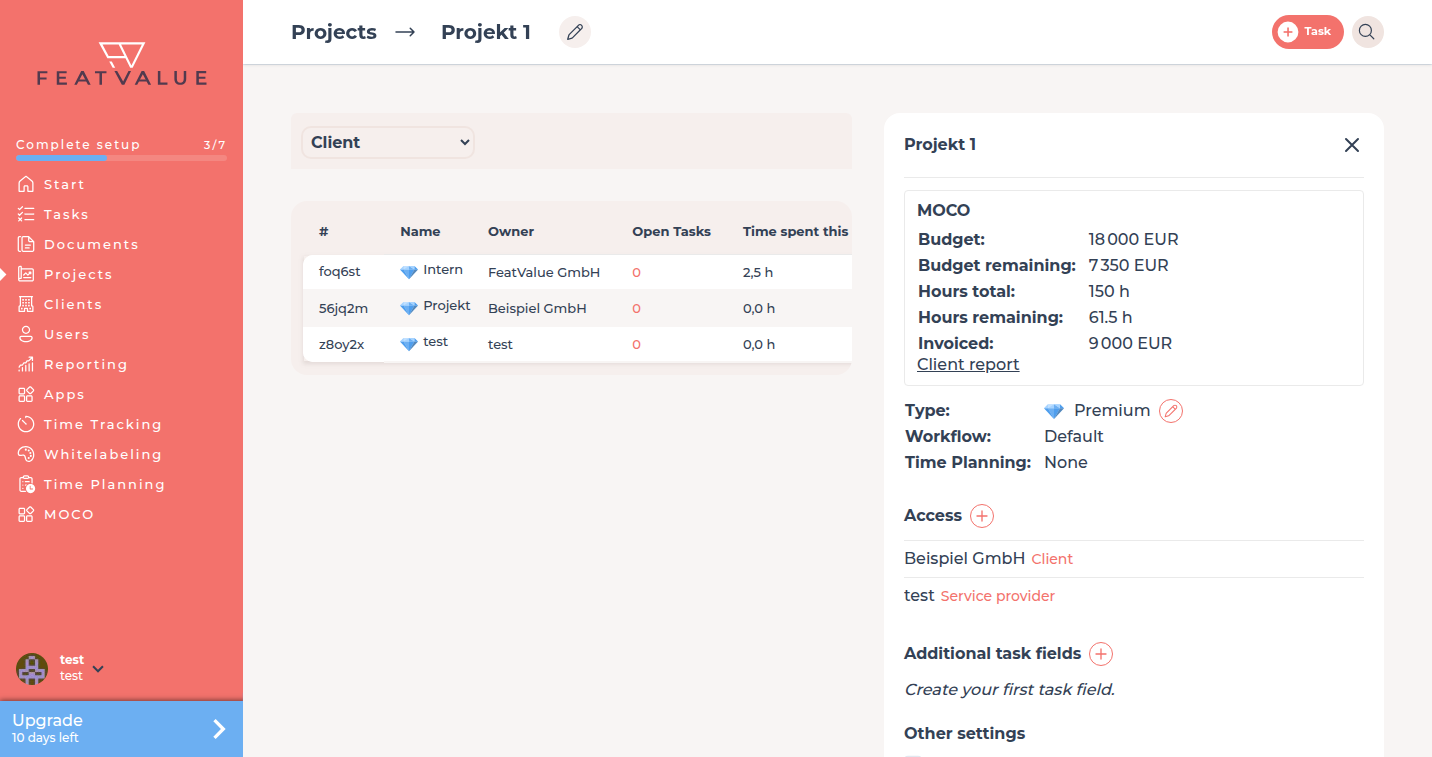This screenshot has height=757, width=1432.
Task: Add access with the plus icon
Action: point(982,516)
